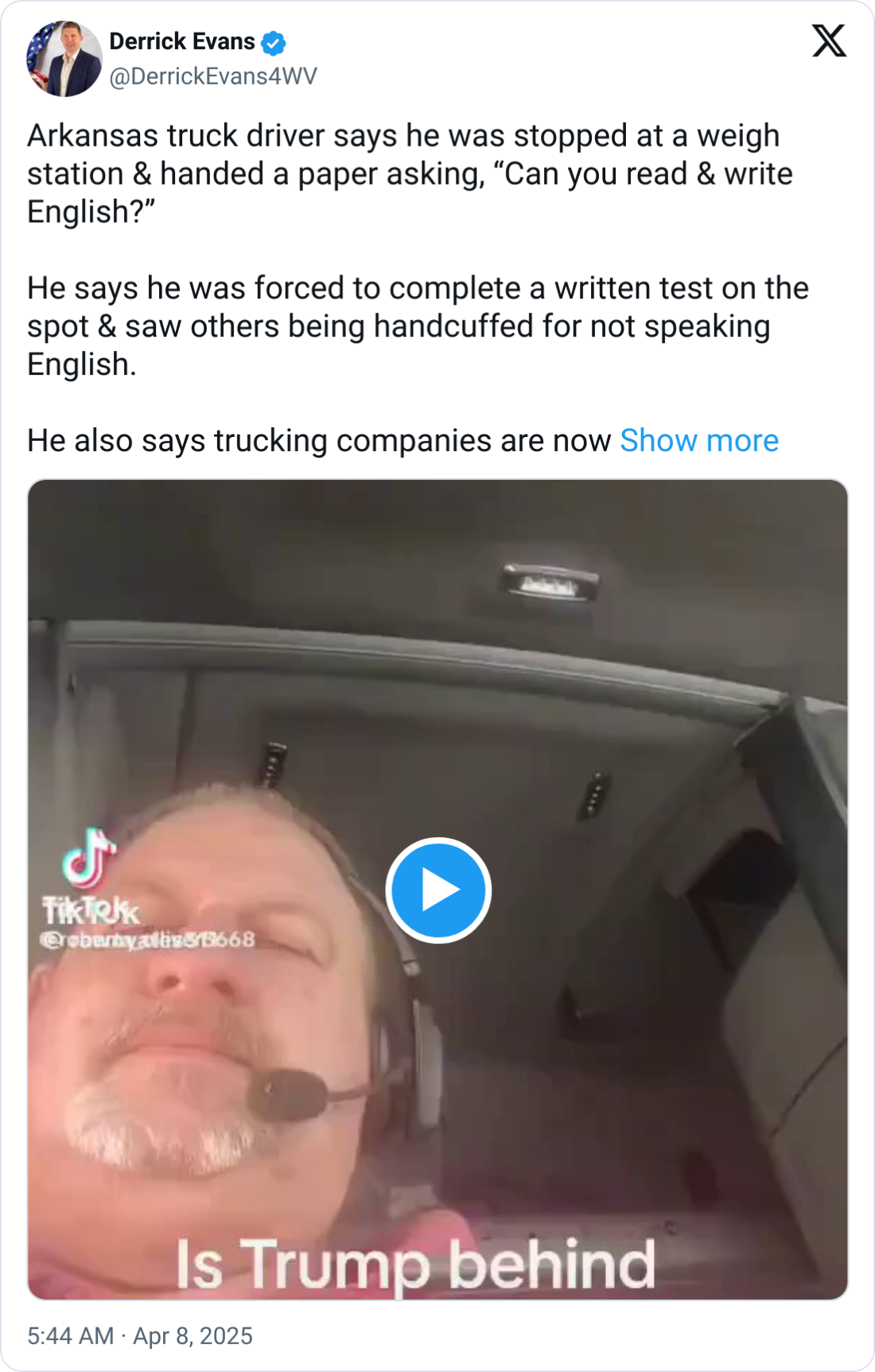Image resolution: width=875 pixels, height=1372 pixels.
Task: Click the TikTok wordmark in video
Action: (91, 910)
